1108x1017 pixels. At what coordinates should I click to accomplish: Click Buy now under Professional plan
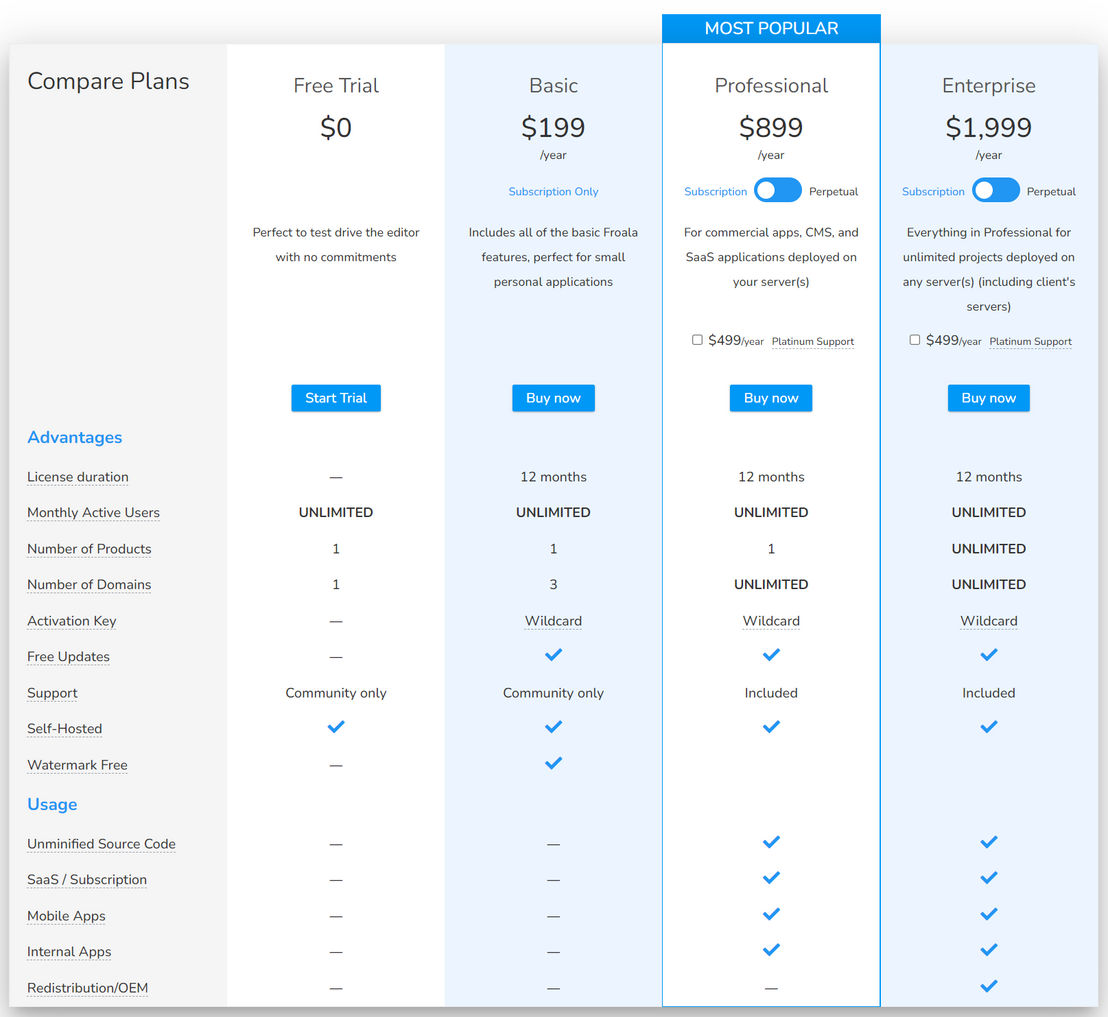pyautogui.click(x=771, y=398)
